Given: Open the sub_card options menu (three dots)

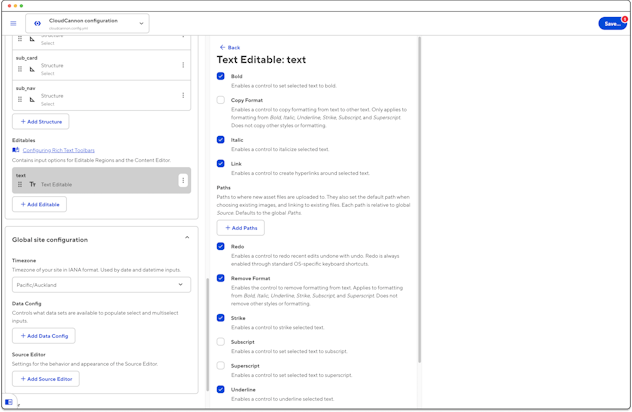Looking at the screenshot, I should click(183, 65).
